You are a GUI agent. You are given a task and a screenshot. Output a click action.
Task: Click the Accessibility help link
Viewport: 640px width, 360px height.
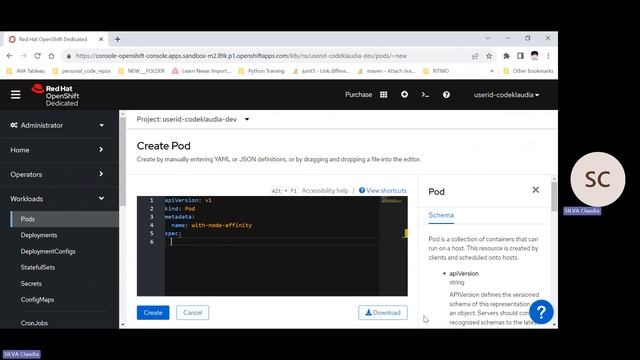[x=325, y=191]
